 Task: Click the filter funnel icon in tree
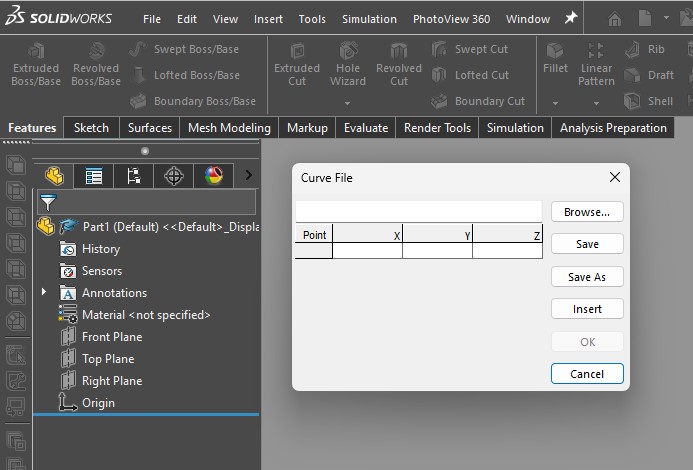coord(48,203)
